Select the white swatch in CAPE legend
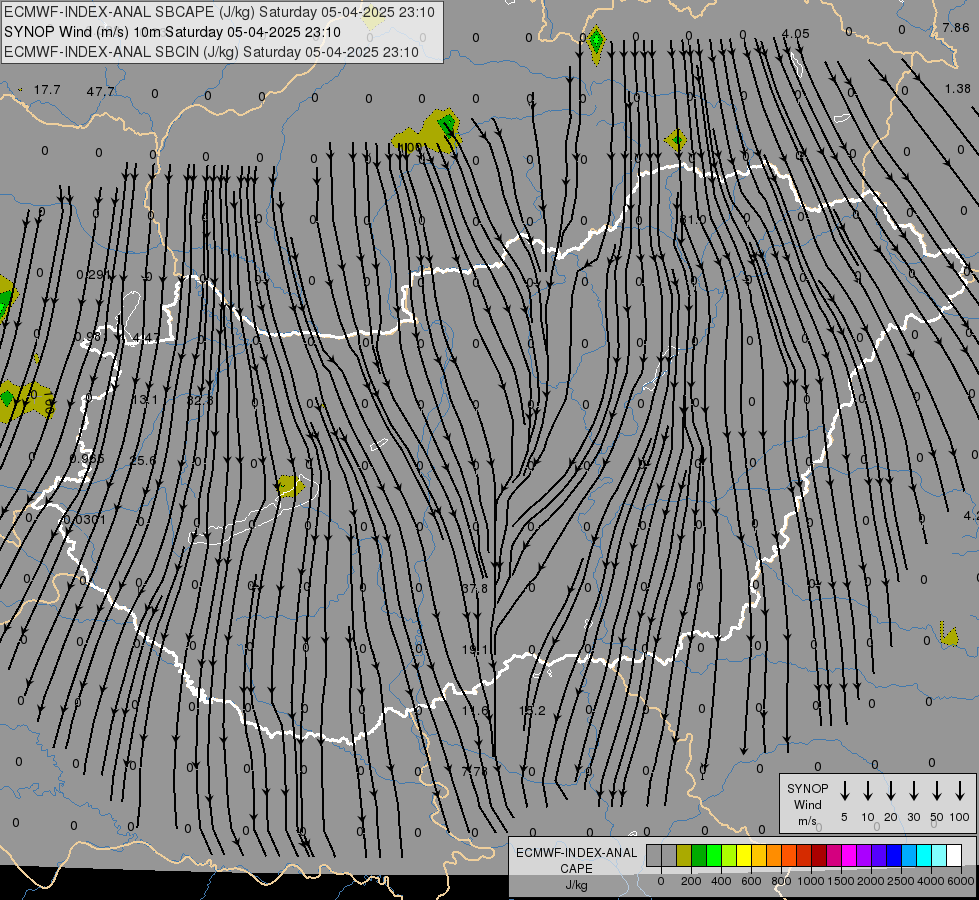This screenshot has width=979, height=900. coord(954,856)
